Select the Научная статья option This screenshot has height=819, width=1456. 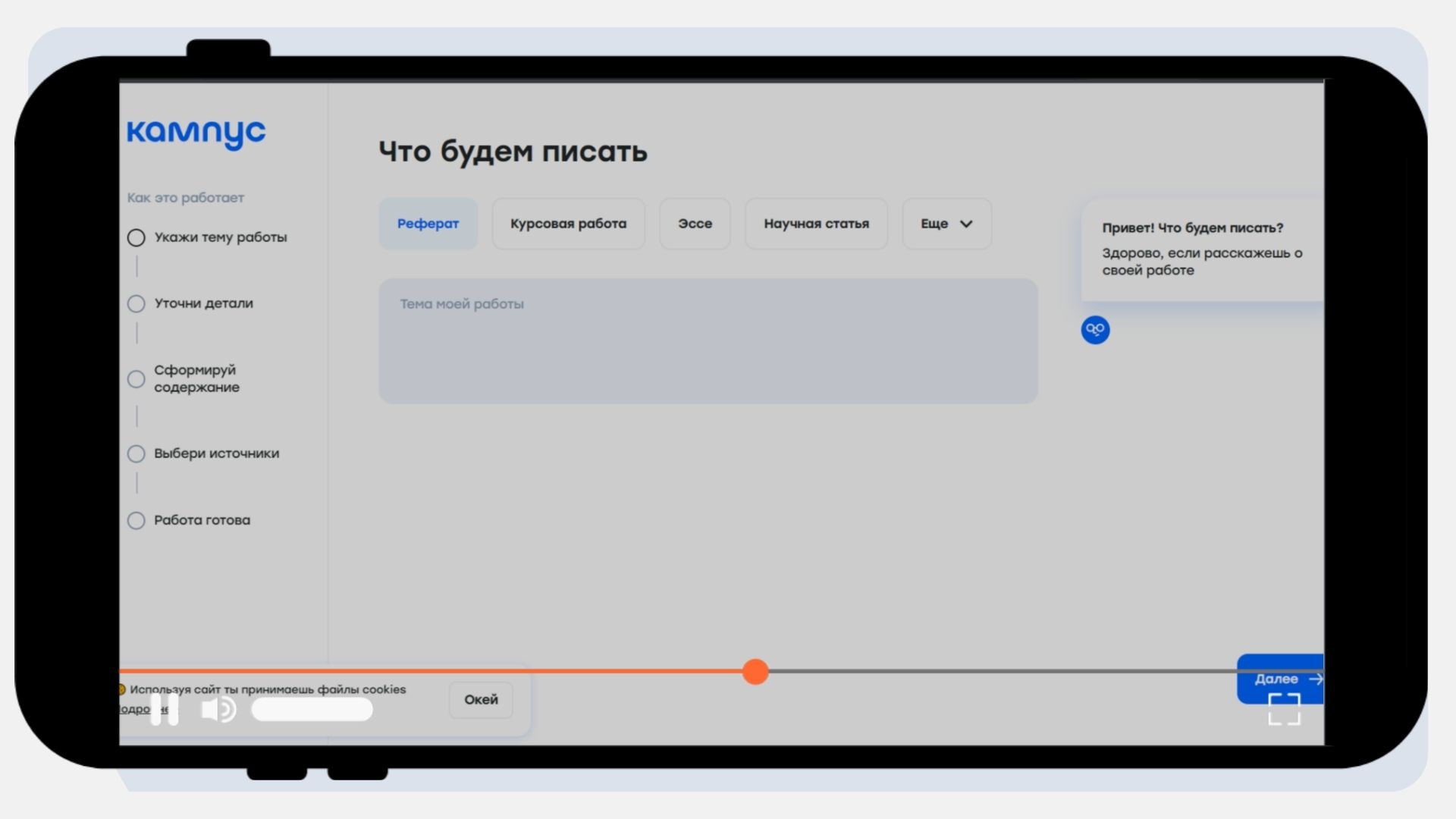pos(816,224)
